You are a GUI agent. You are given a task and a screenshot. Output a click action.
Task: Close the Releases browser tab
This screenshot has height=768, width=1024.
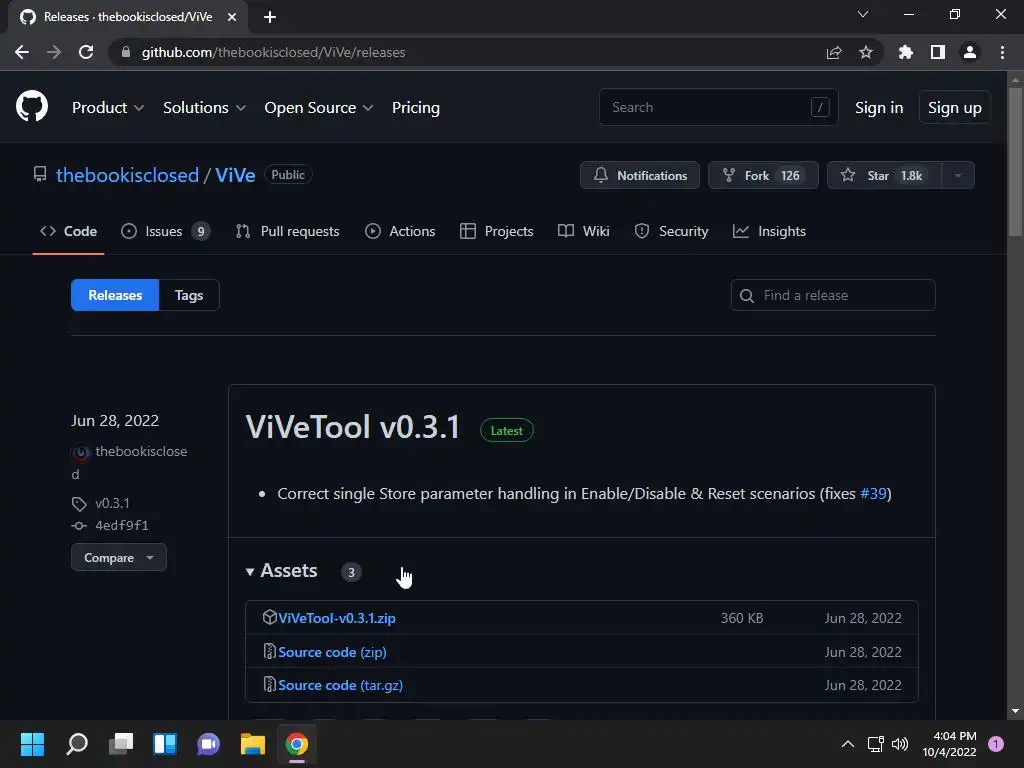(232, 17)
